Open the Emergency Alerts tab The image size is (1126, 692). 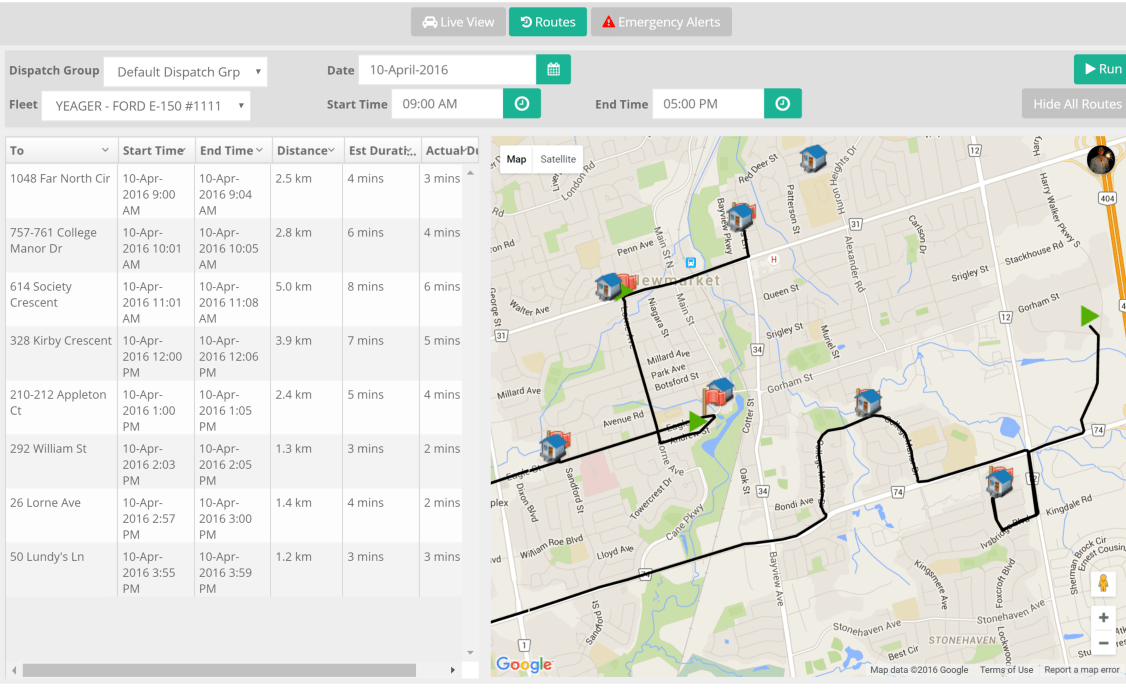(x=661, y=21)
